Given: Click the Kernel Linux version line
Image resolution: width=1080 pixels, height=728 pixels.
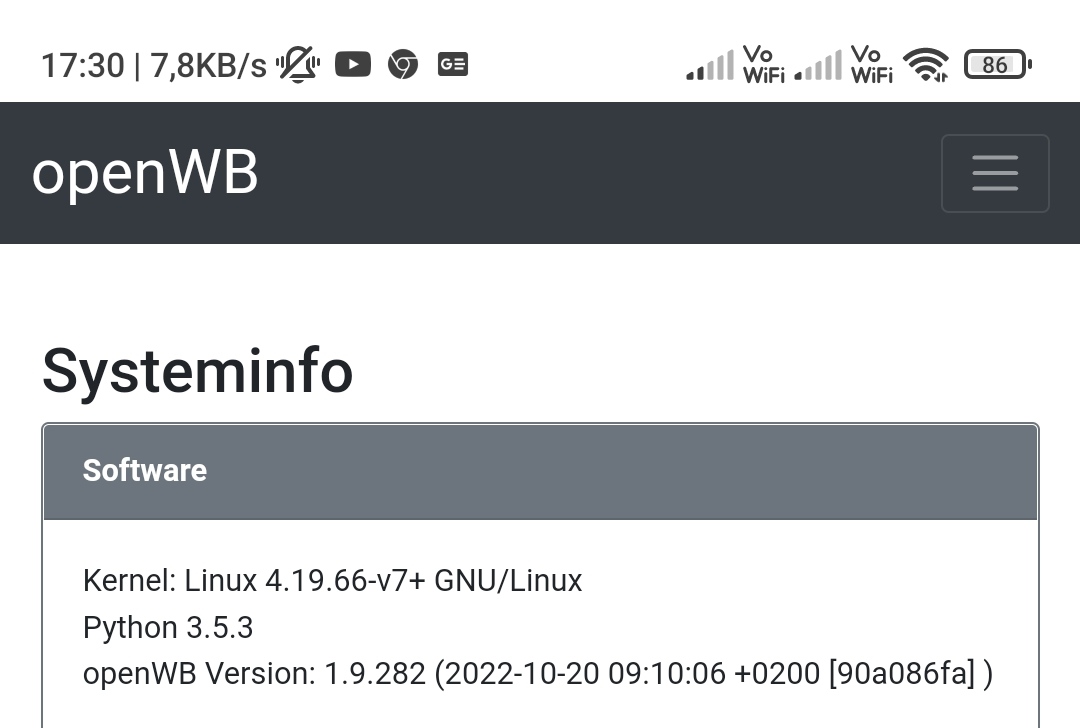Looking at the screenshot, I should point(332,581).
